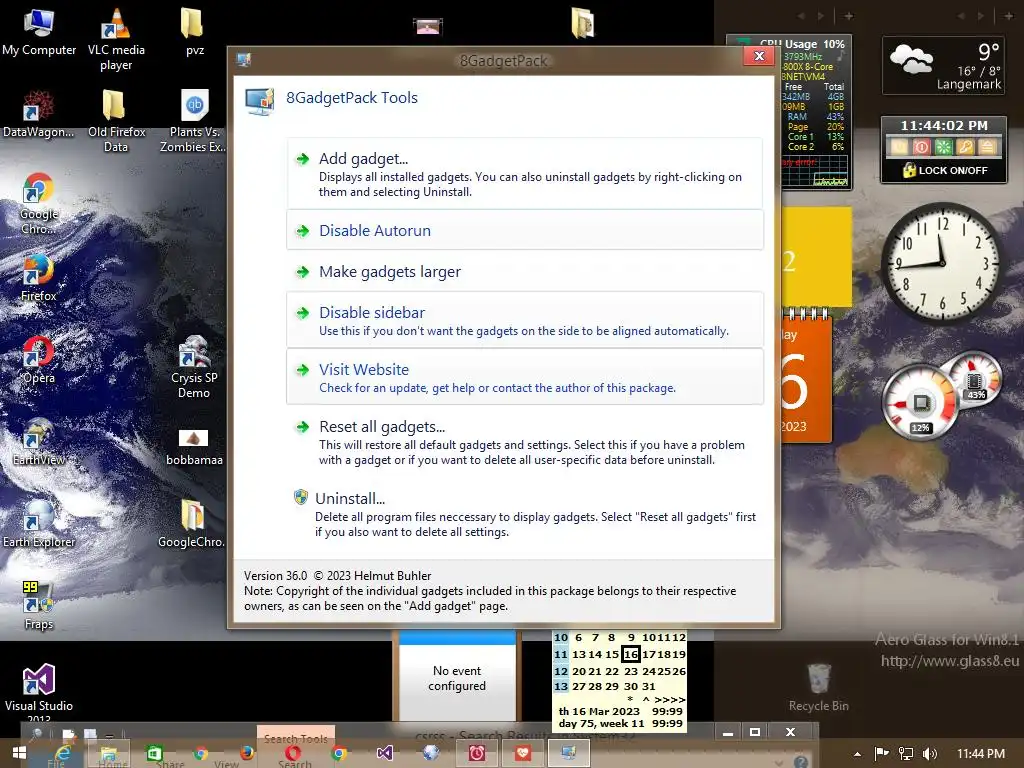Screen dimensions: 1024x768
Task: Open Opera from the taskbar
Action: [x=293, y=753]
